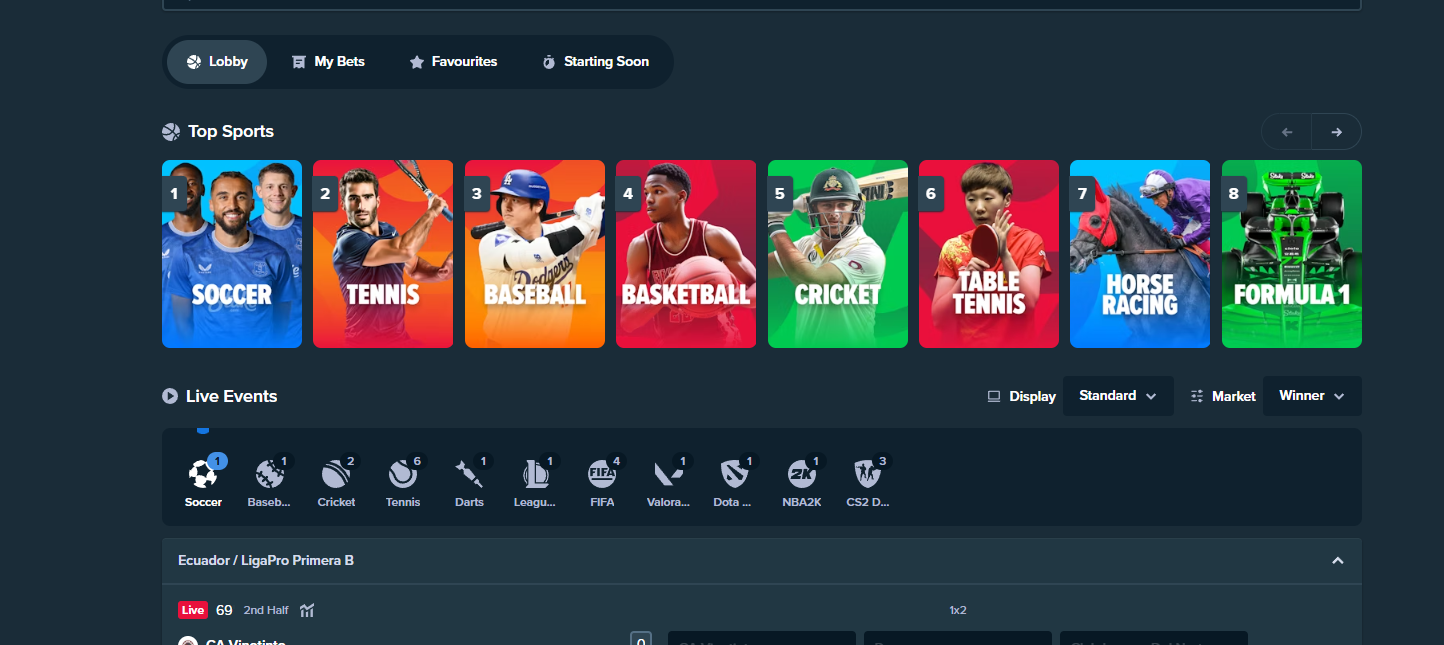Open the Baseball sport card
The image size is (1444, 645).
(535, 254)
